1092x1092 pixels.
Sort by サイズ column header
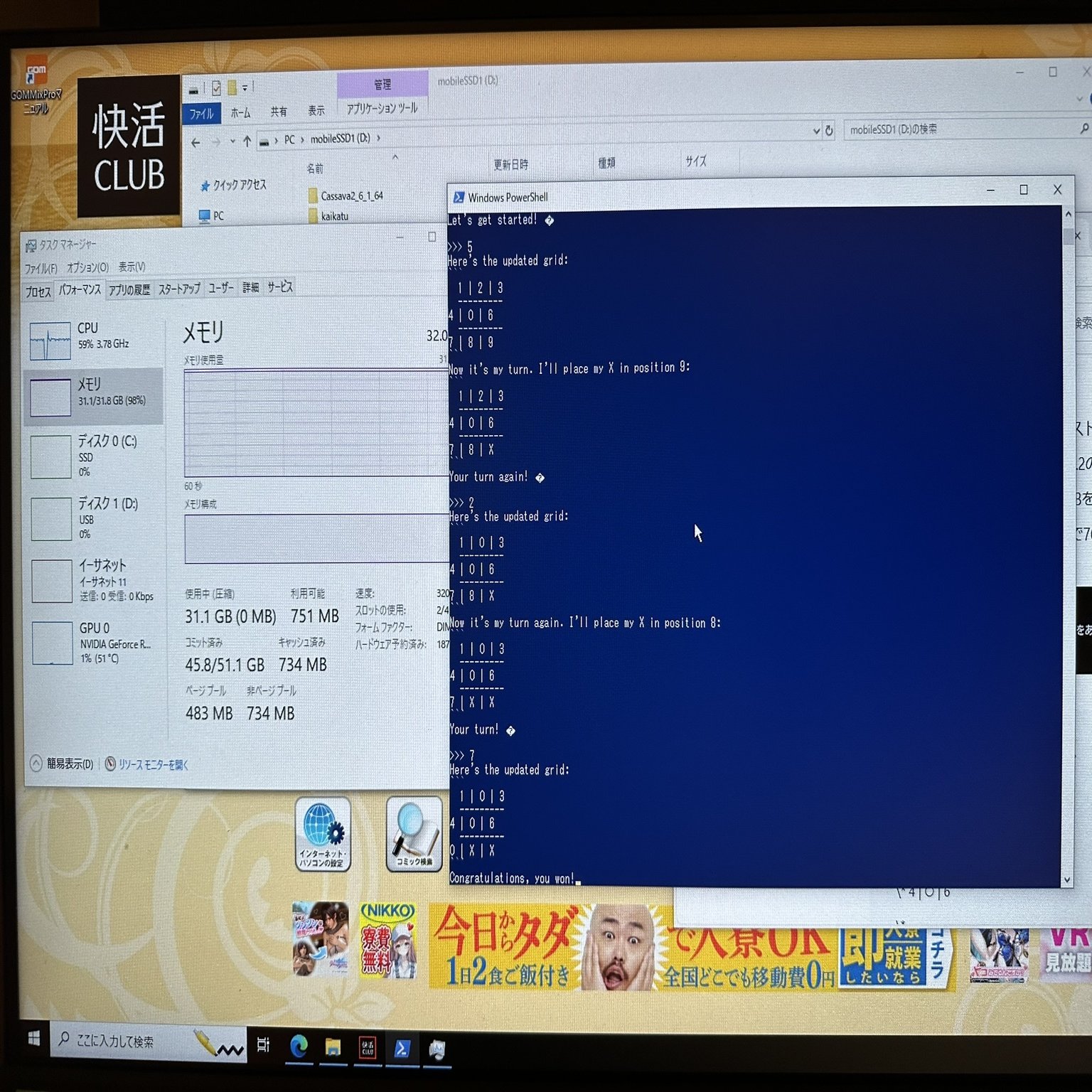pyautogui.click(x=696, y=161)
